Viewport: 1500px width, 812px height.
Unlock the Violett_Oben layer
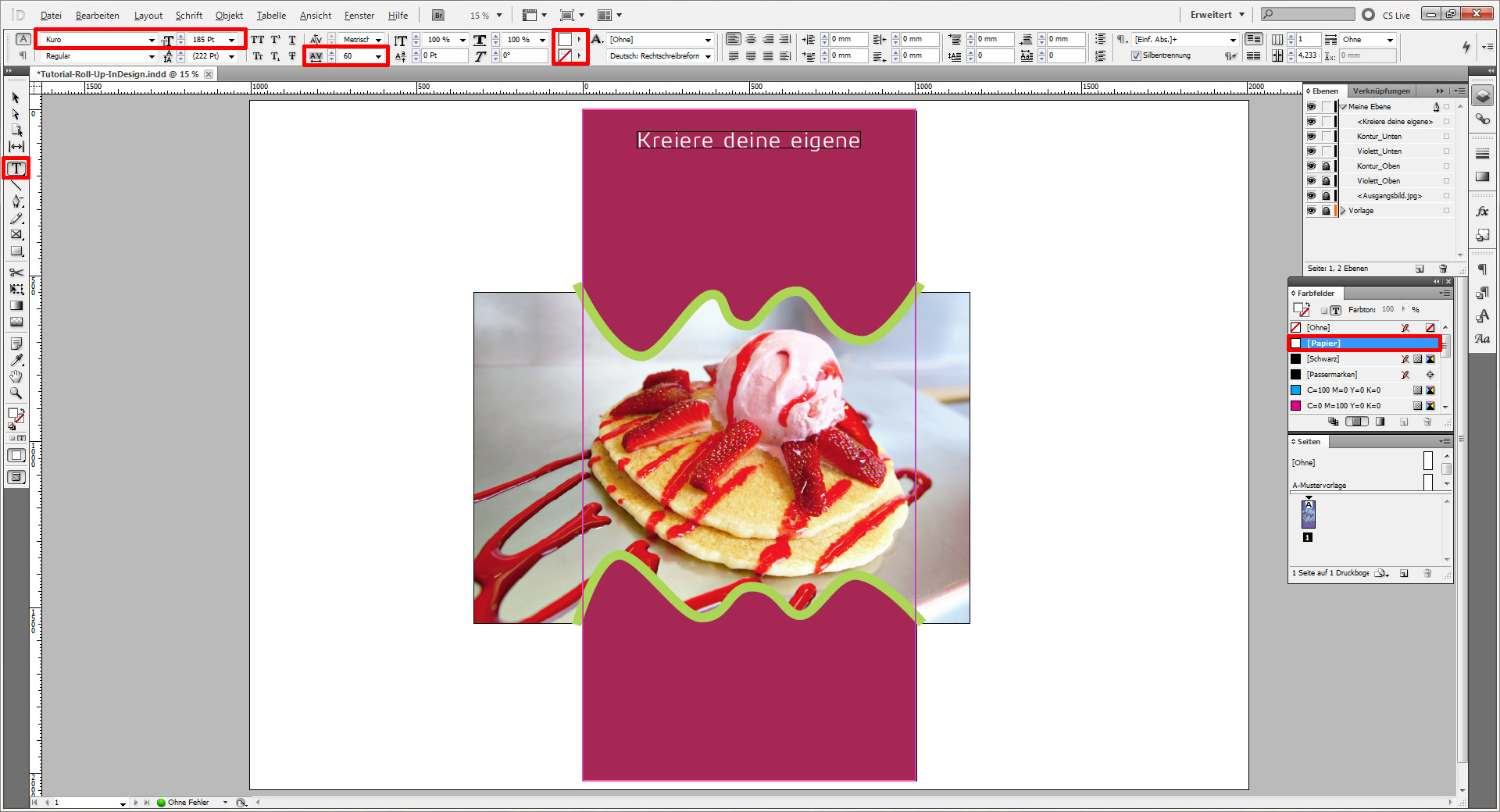click(1326, 180)
